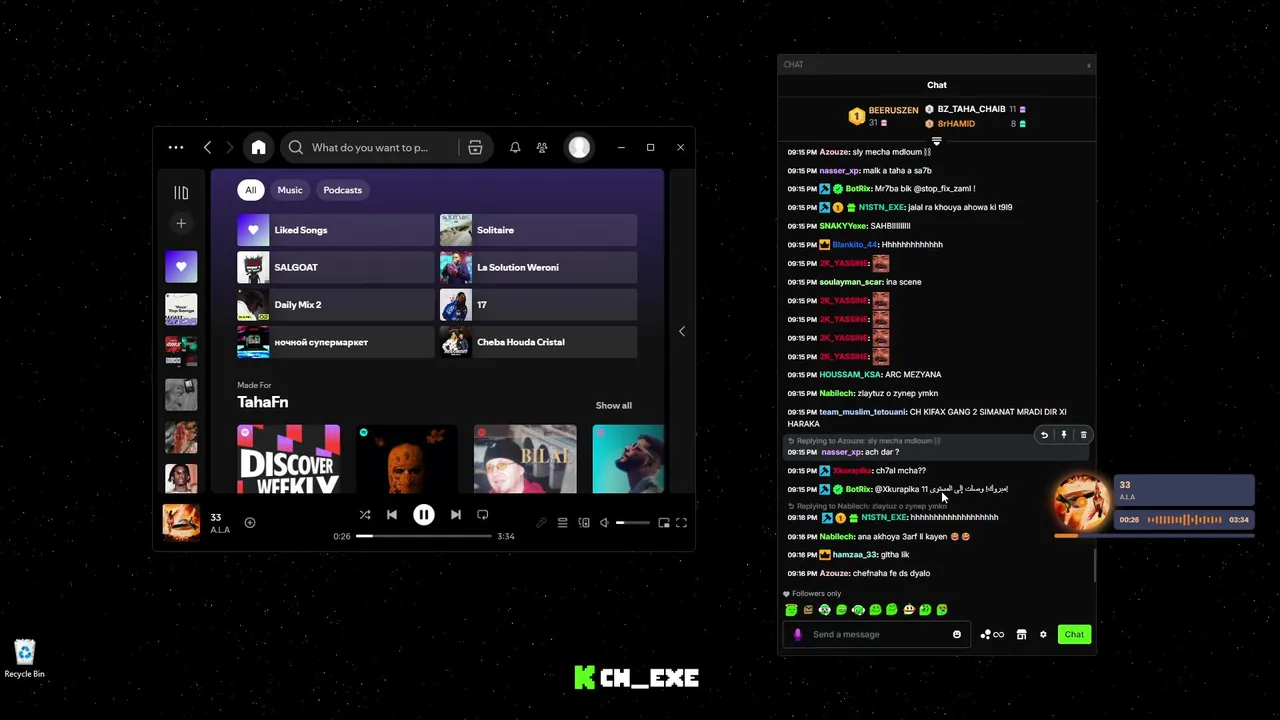Add 33 to Liked Songs
Screen dimensions: 1280x720
pos(250,522)
